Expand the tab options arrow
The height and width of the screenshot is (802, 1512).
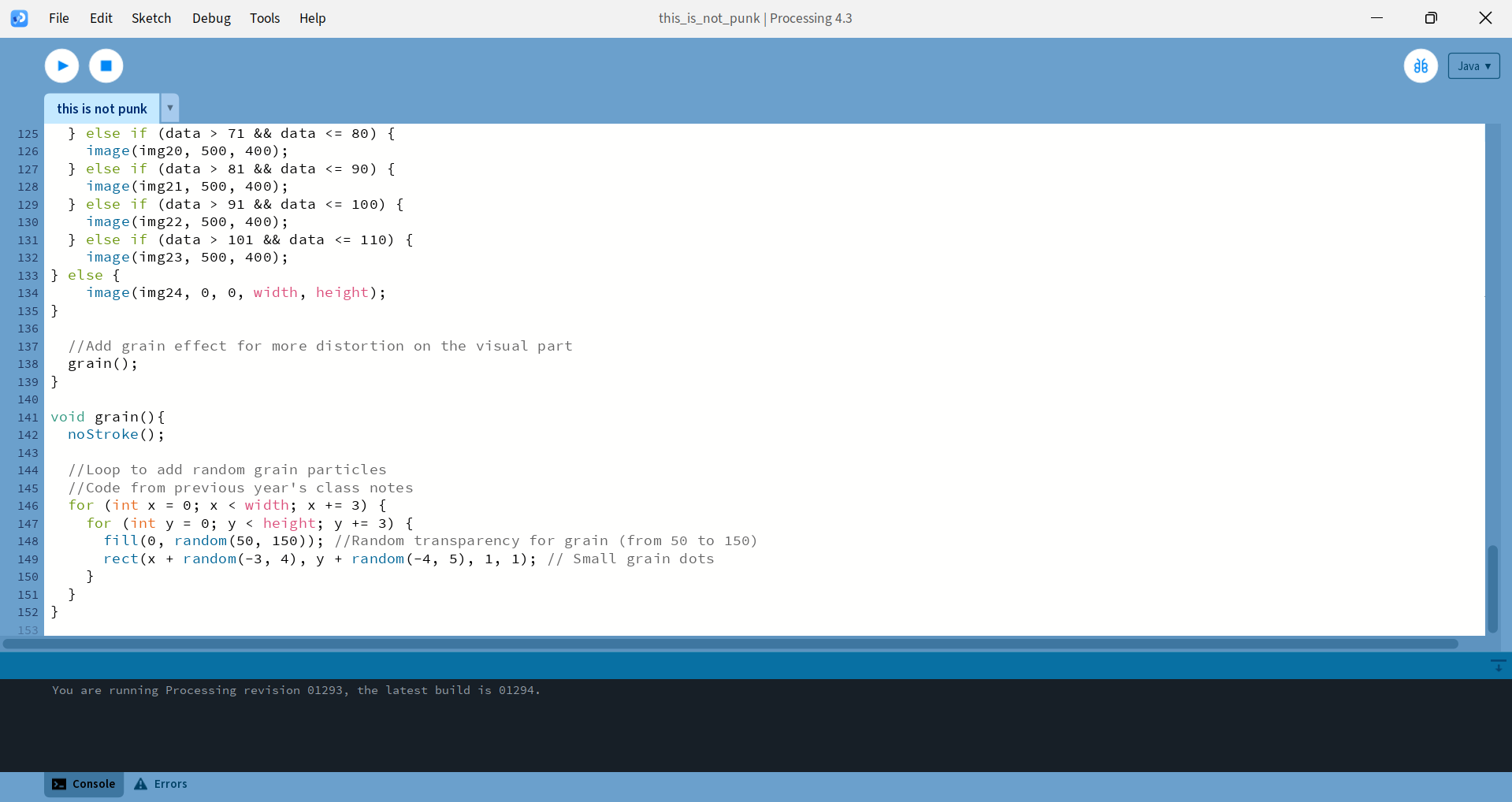point(170,108)
